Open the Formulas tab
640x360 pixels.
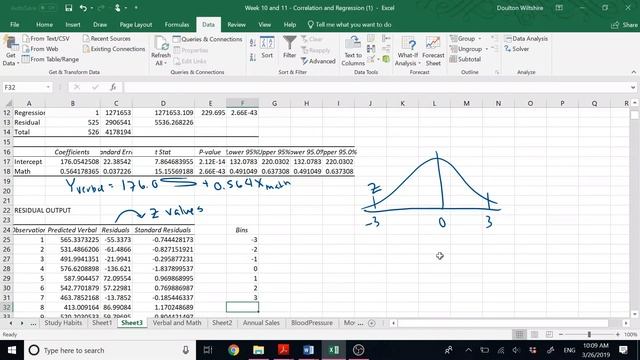pos(177,24)
